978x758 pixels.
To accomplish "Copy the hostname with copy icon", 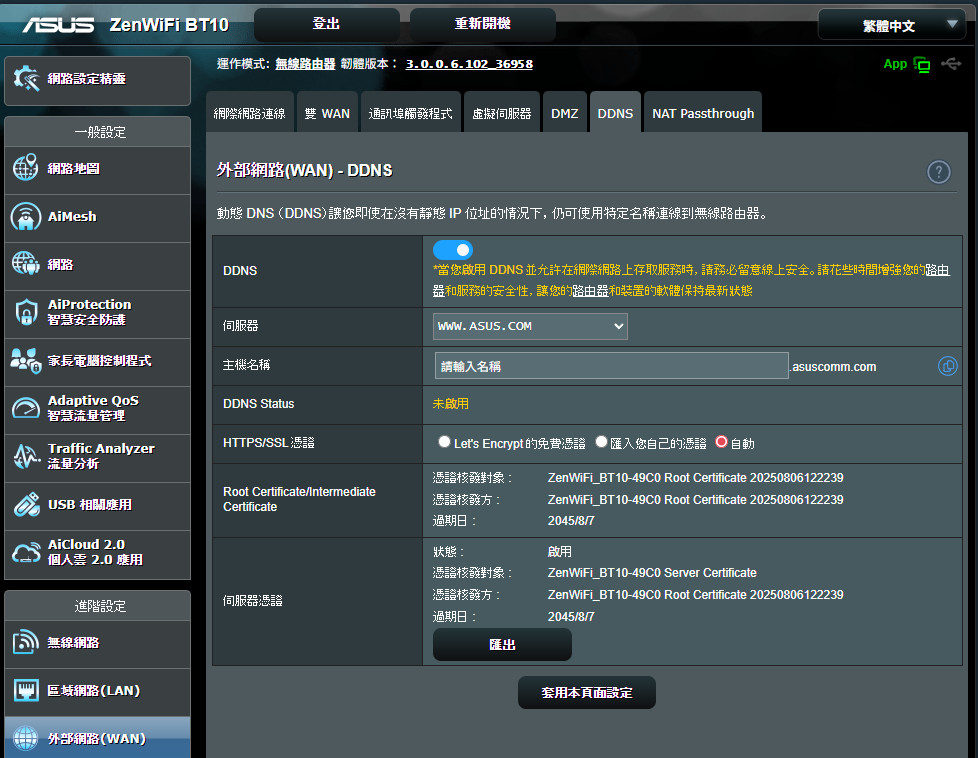I will click(x=947, y=366).
